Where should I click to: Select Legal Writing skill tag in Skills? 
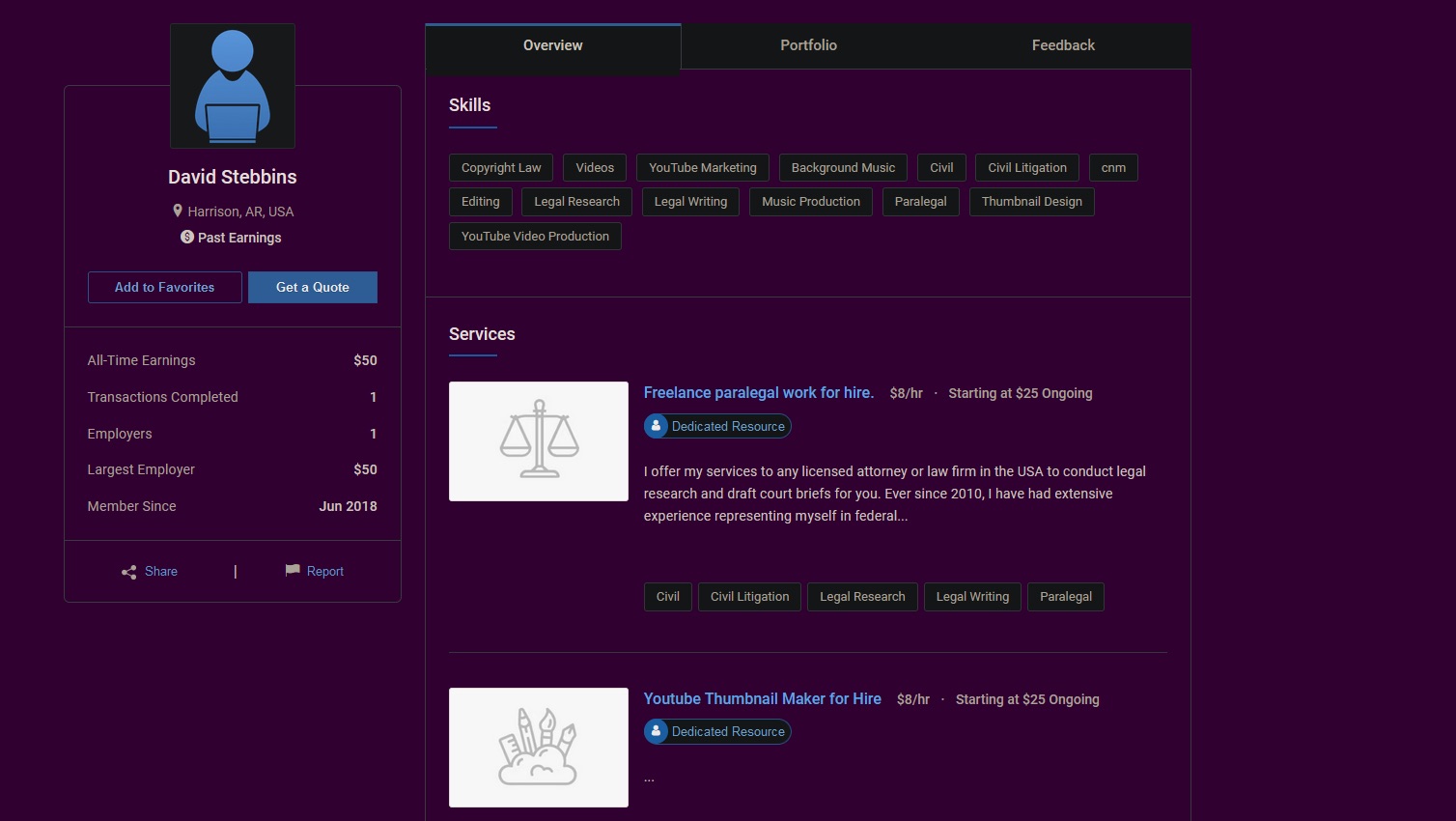[x=690, y=201]
